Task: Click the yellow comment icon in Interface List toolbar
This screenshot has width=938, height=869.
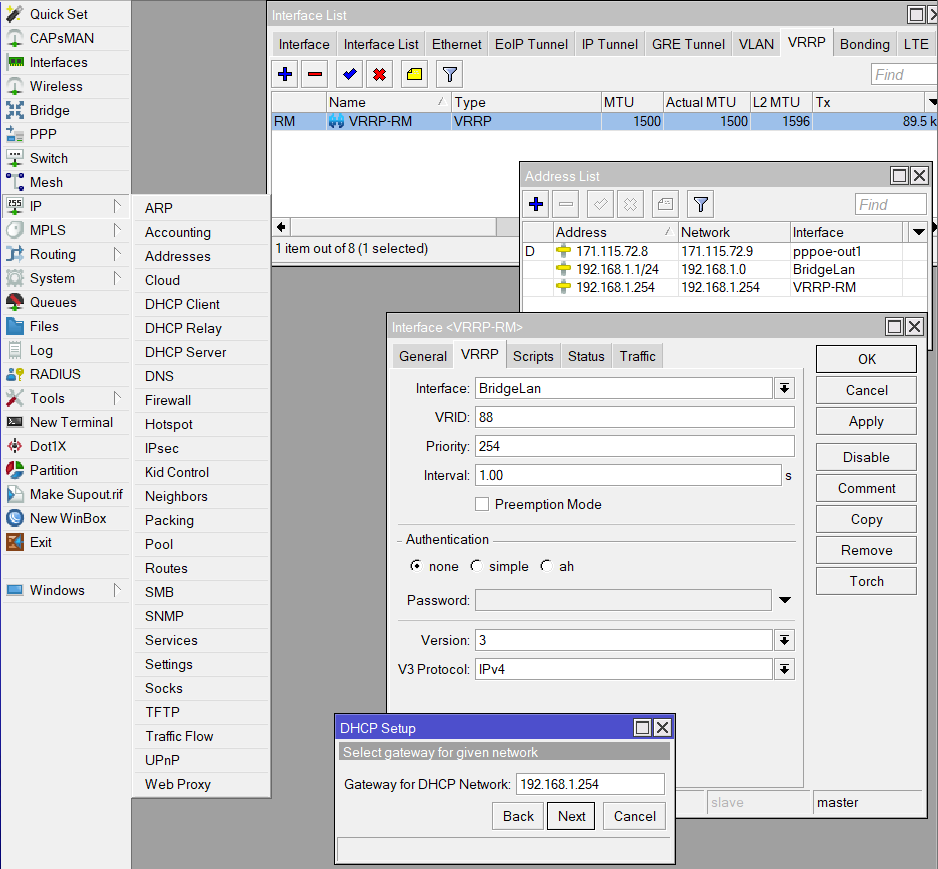Action: (414, 74)
